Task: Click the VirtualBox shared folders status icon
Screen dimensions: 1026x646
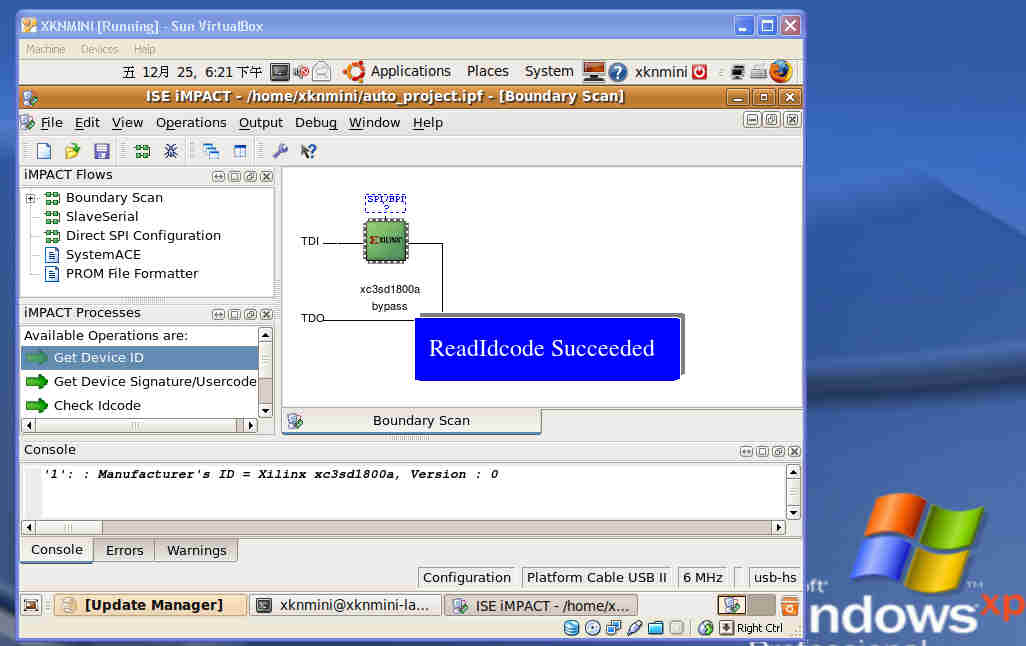Action: [x=655, y=628]
